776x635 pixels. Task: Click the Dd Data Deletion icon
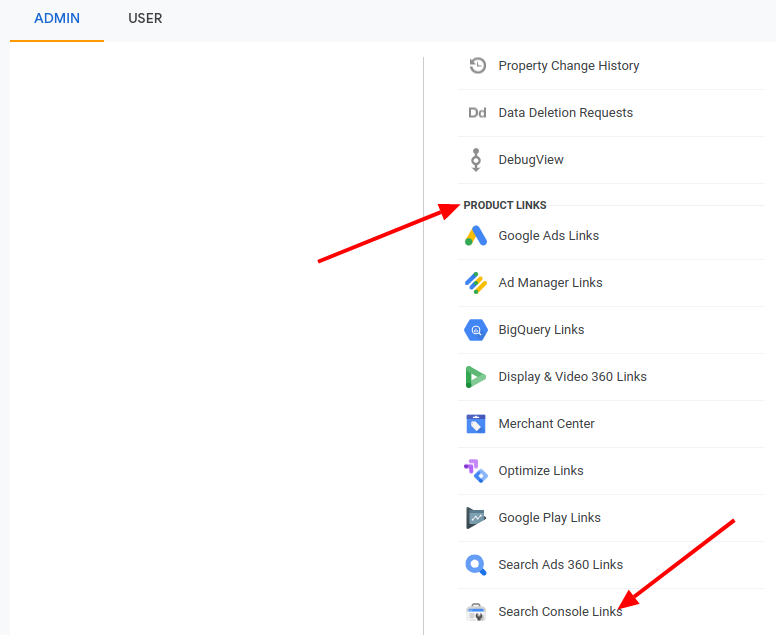click(477, 113)
